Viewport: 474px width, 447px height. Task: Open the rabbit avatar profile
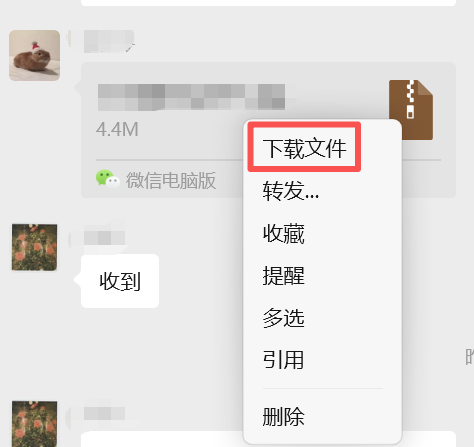[35, 55]
